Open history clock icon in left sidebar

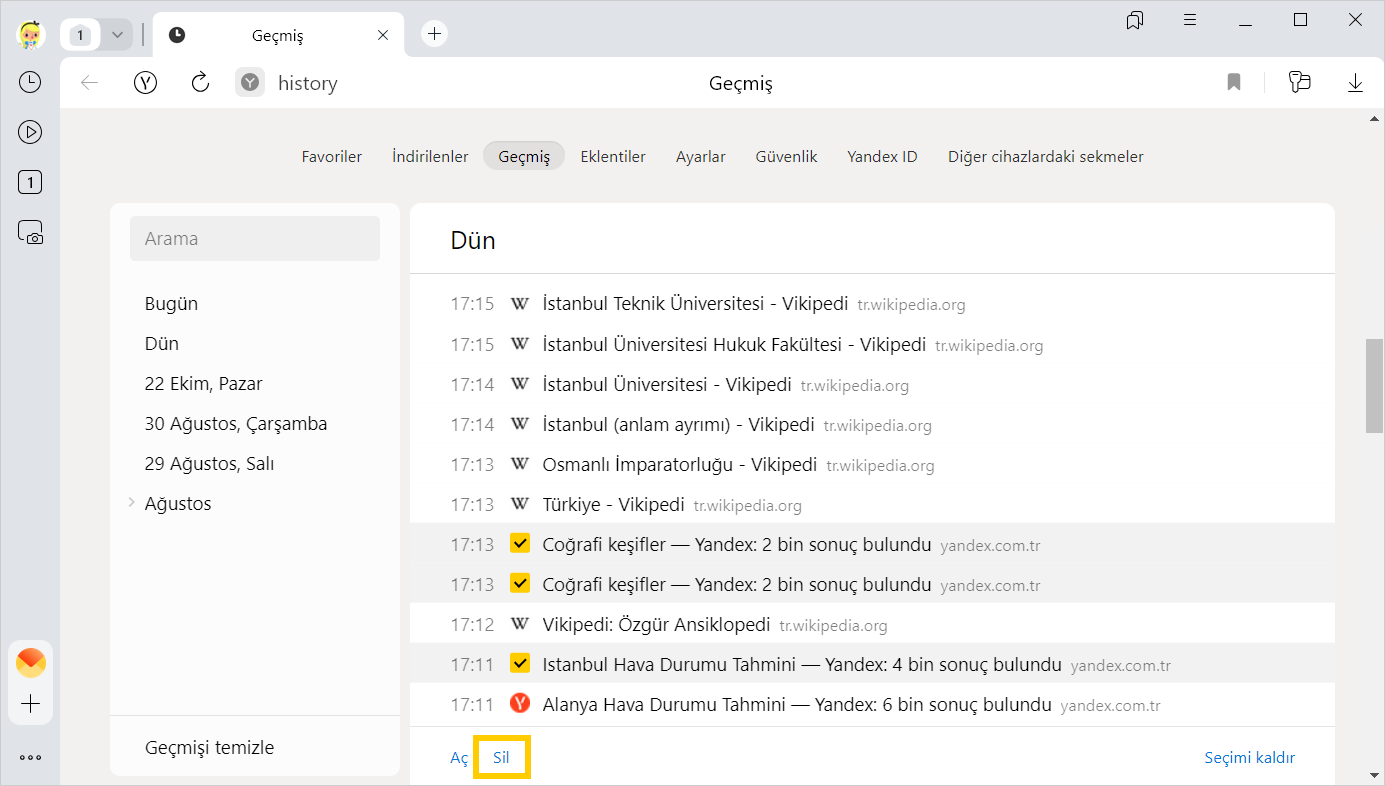coord(30,82)
